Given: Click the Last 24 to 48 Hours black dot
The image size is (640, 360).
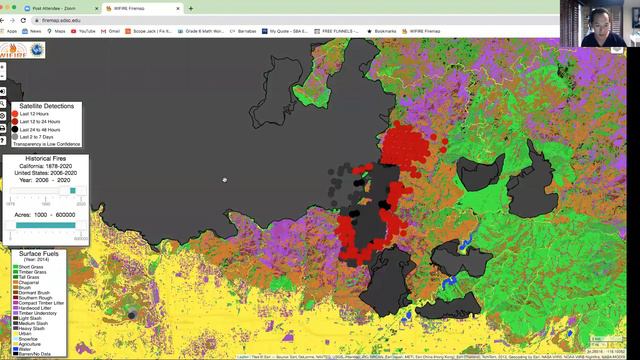Looking at the screenshot, I should 15,129.
